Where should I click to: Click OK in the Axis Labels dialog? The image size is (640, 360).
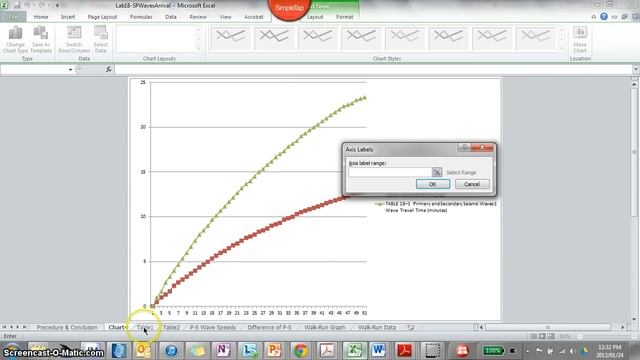(433, 184)
